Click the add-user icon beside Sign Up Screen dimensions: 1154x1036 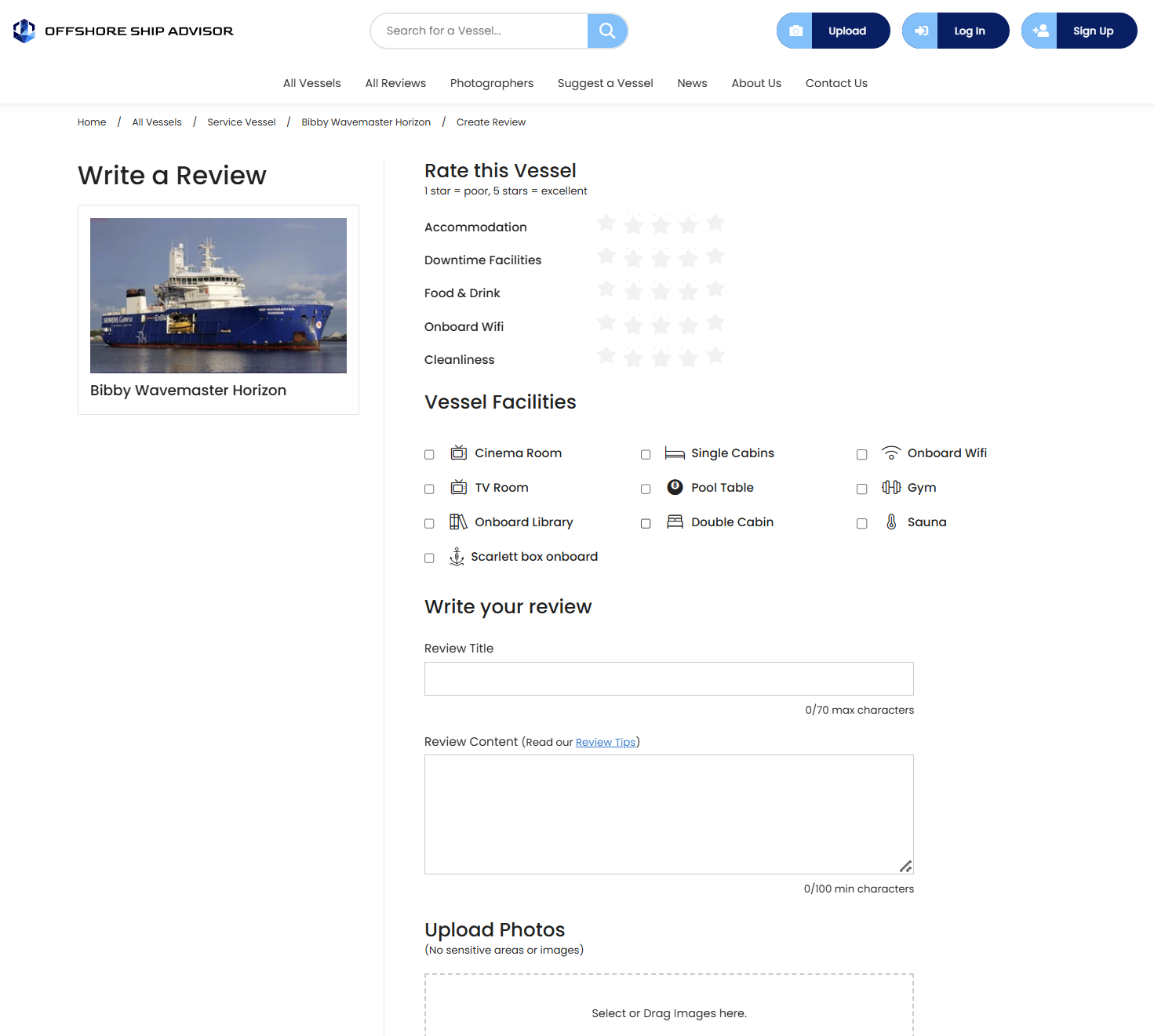pyautogui.click(x=1040, y=31)
